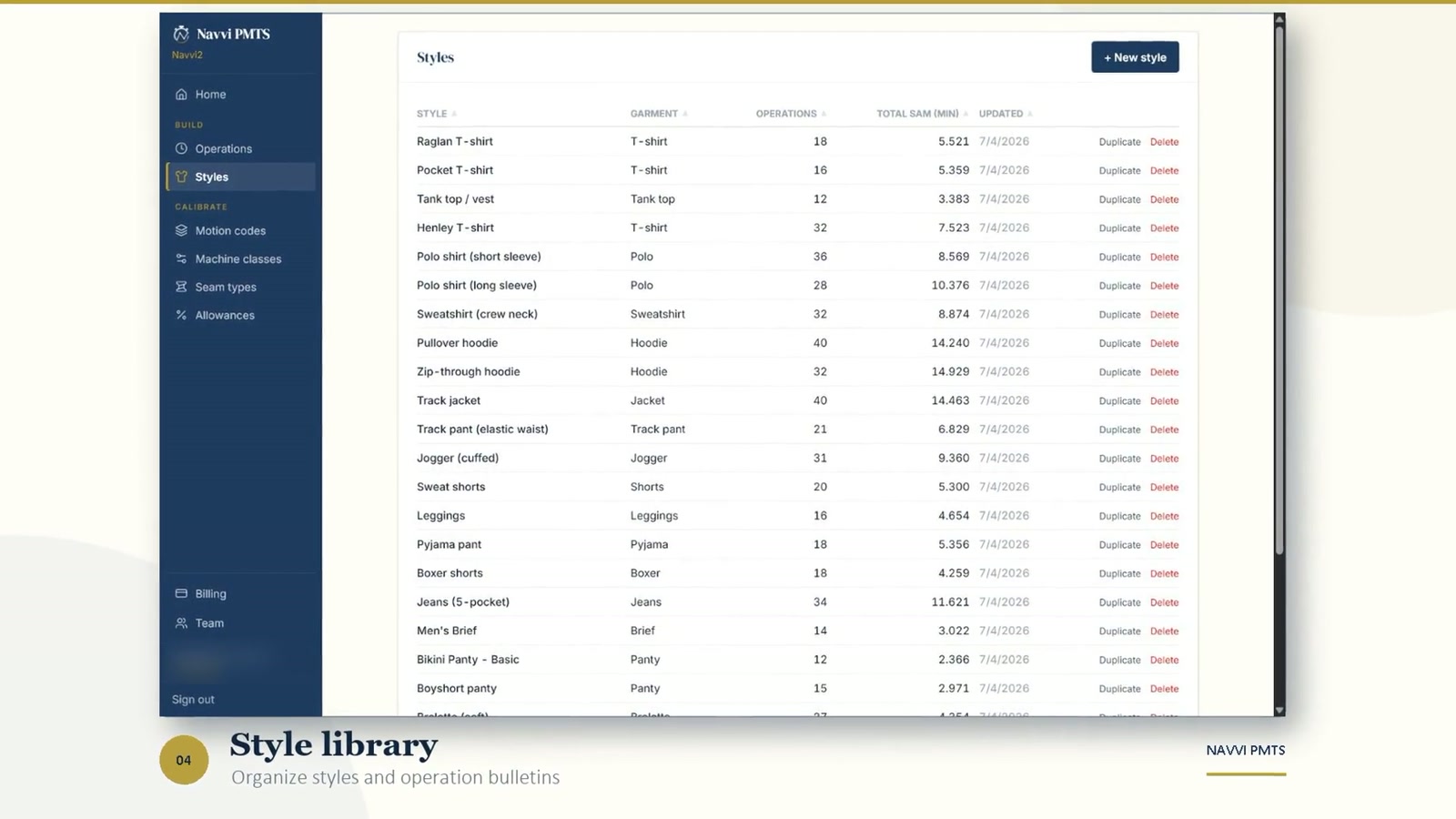Click the Home house icon
The width and height of the screenshot is (1456, 819).
181,95
